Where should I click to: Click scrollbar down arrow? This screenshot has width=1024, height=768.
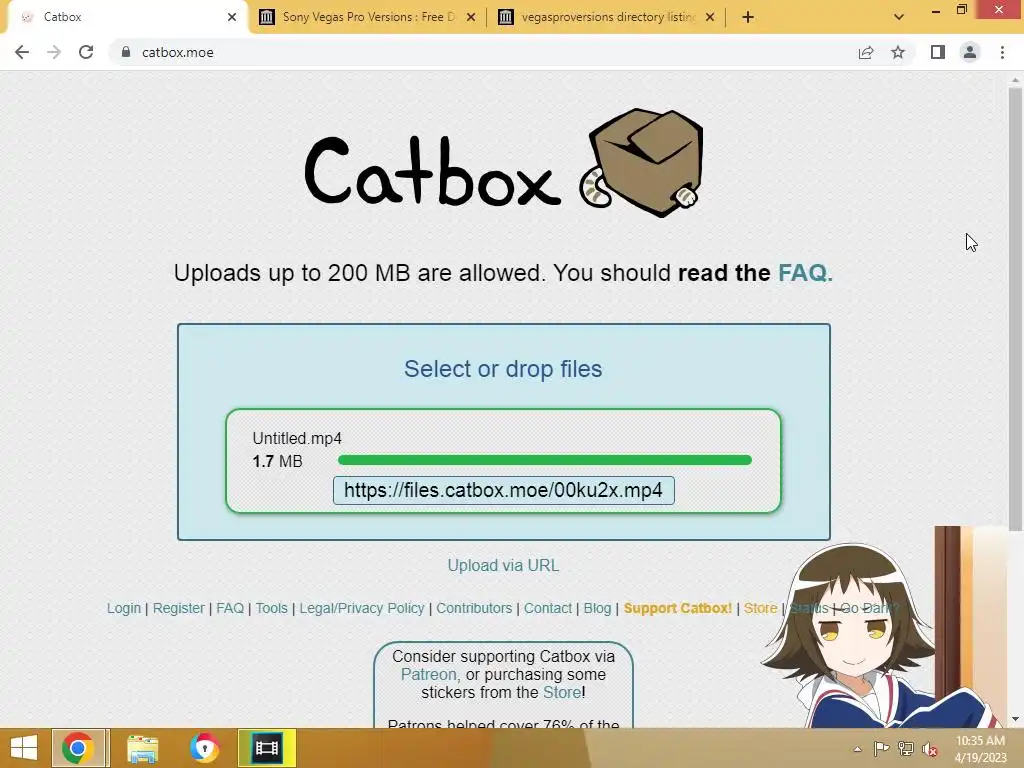(1015, 719)
